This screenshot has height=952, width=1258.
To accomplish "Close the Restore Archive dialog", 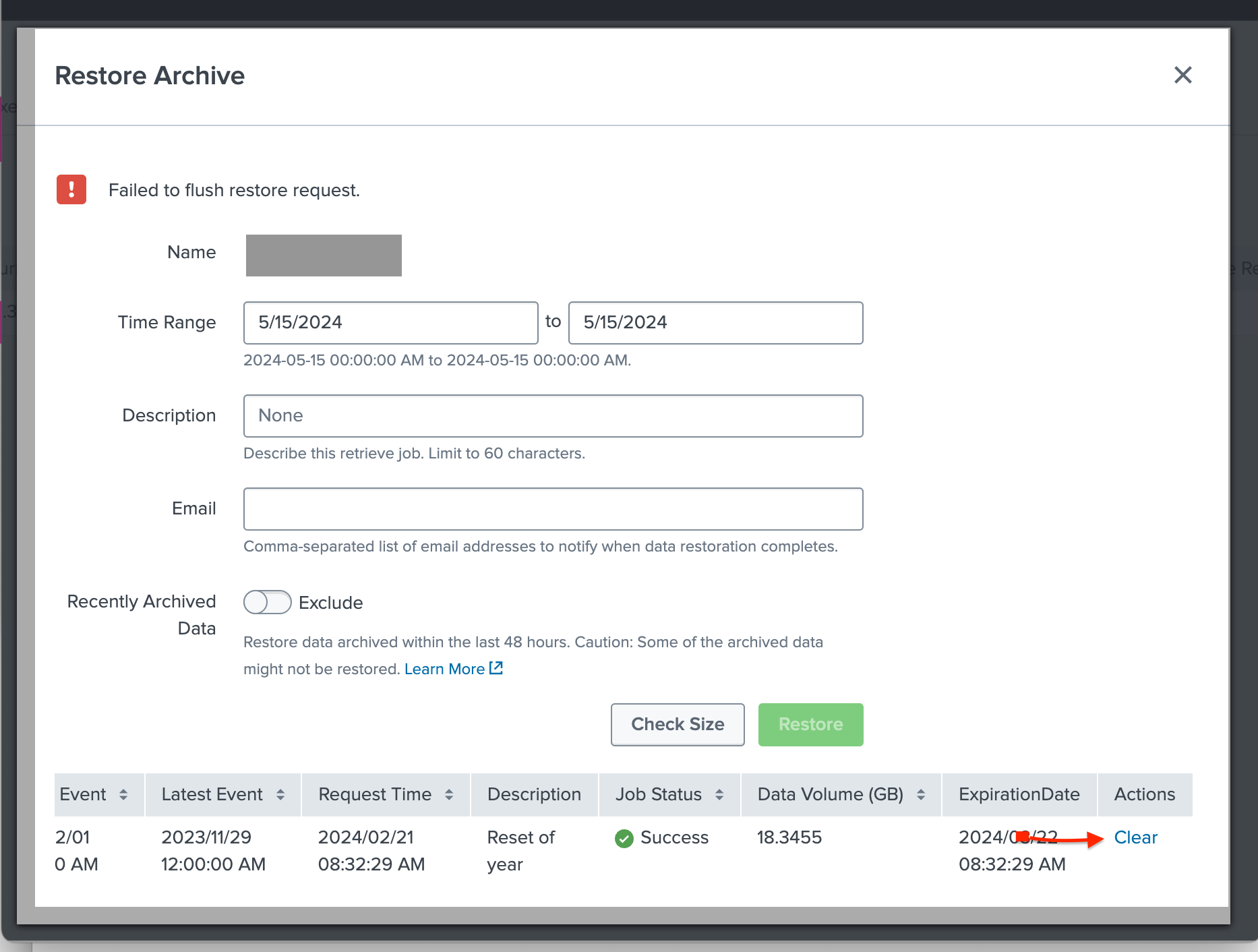I will pos(1182,75).
